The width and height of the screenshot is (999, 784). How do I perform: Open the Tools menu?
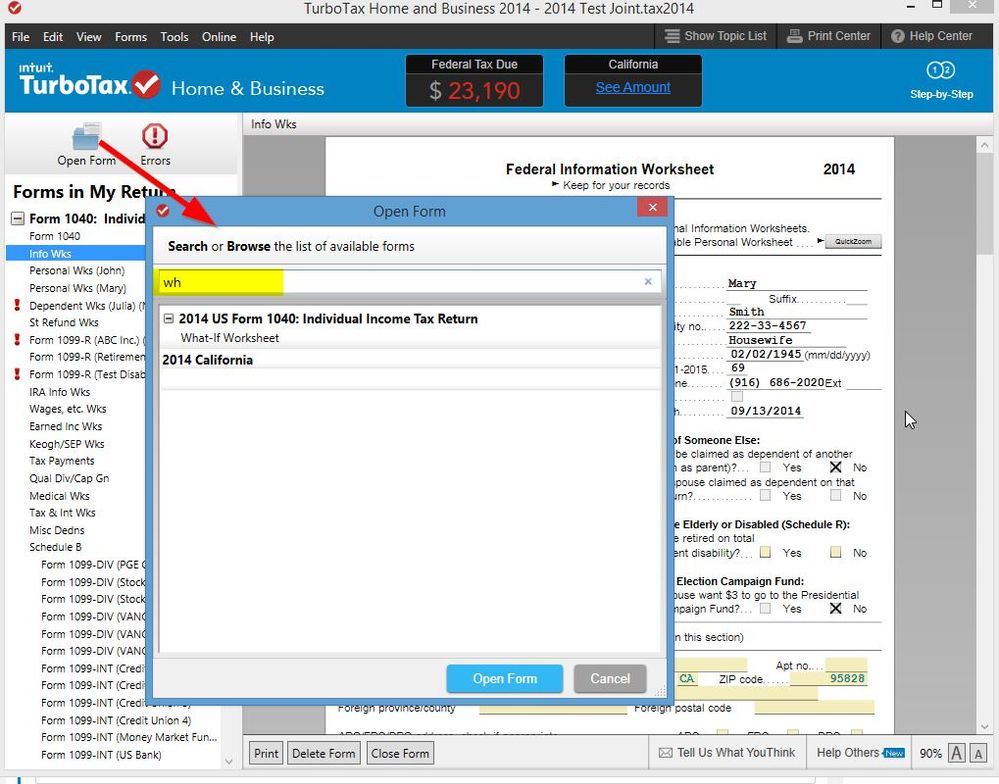(x=174, y=37)
